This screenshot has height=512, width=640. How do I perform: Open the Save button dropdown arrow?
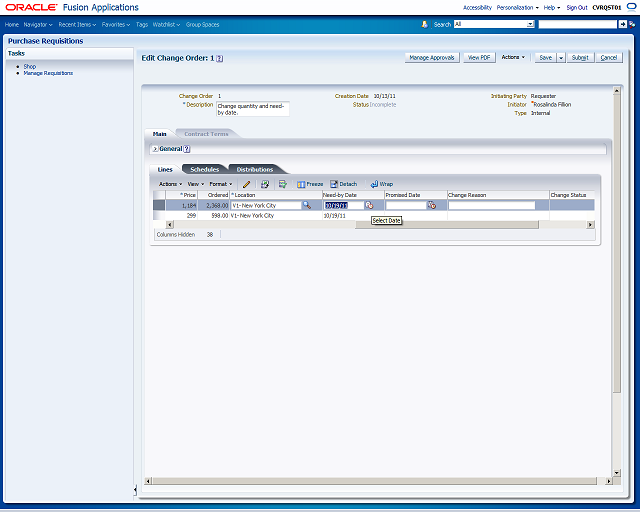561,58
